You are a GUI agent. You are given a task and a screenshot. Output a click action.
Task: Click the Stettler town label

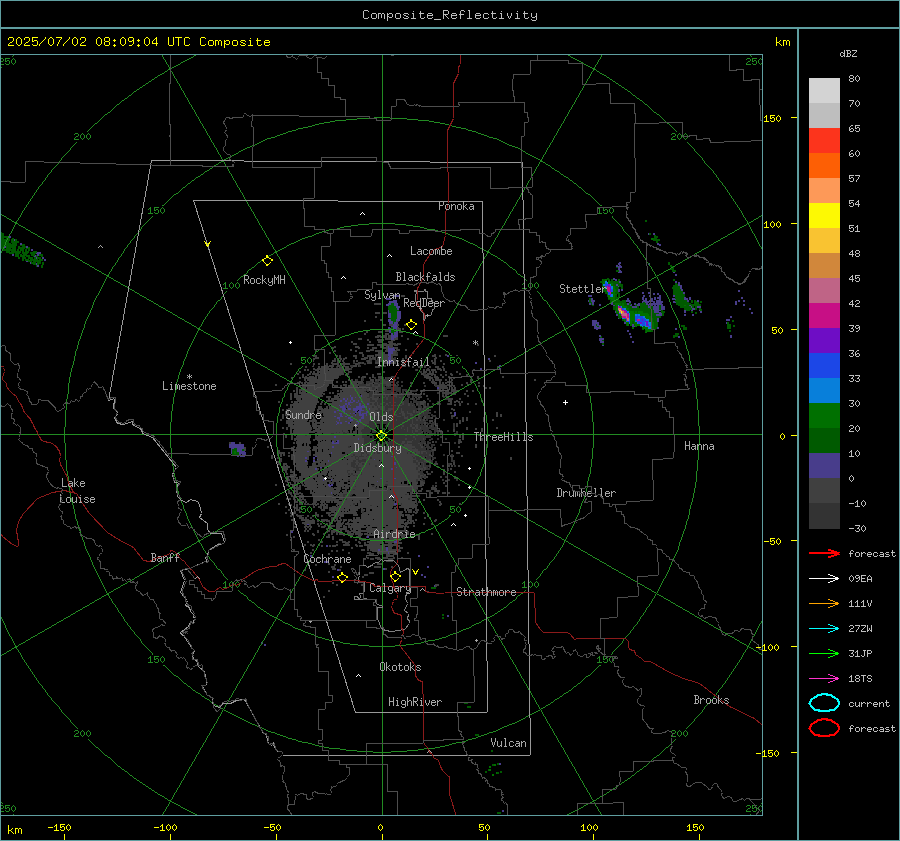pos(583,289)
